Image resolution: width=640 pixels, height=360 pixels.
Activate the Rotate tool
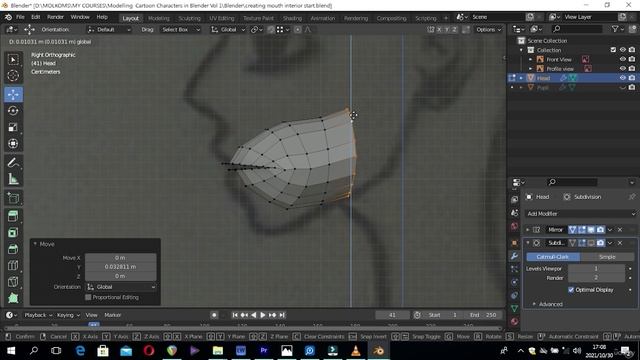(x=13, y=111)
